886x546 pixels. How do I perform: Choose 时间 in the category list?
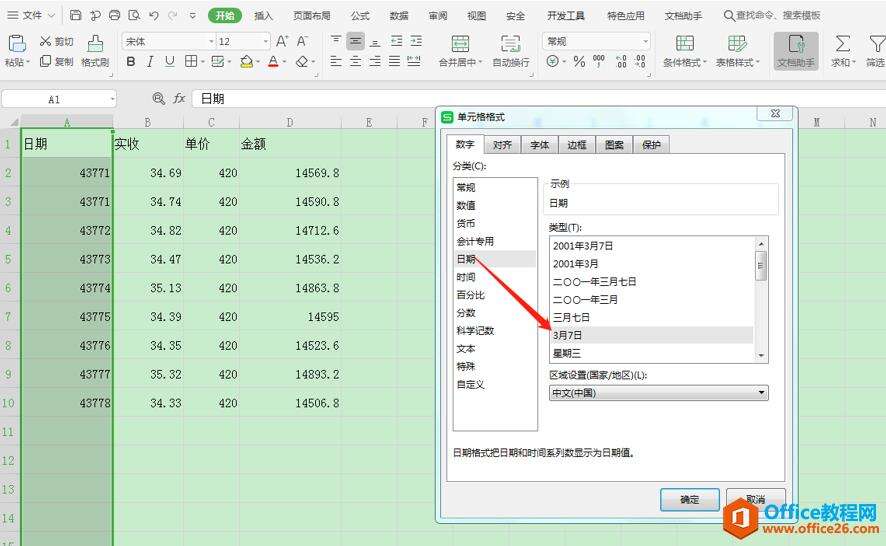[x=466, y=277]
